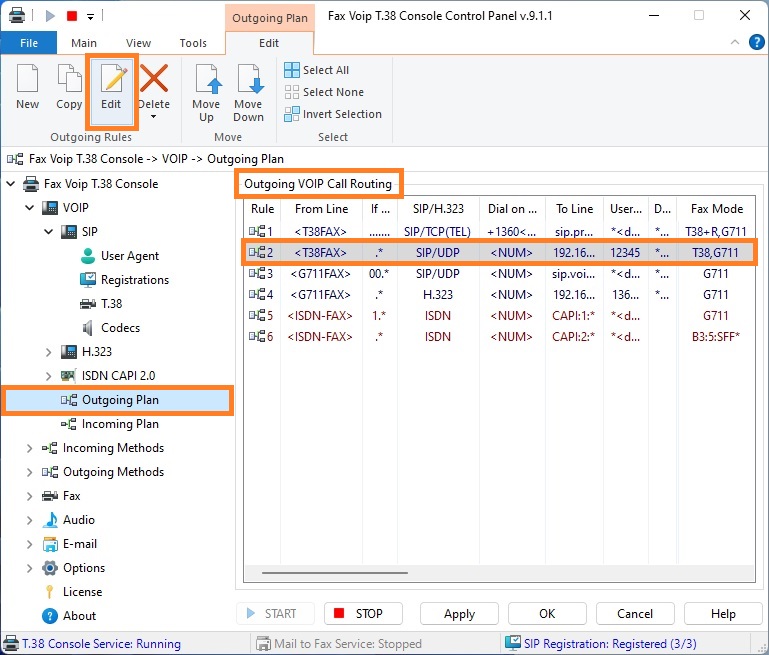Expand the ISDN CAPI 2.0 tree node

tap(49, 376)
